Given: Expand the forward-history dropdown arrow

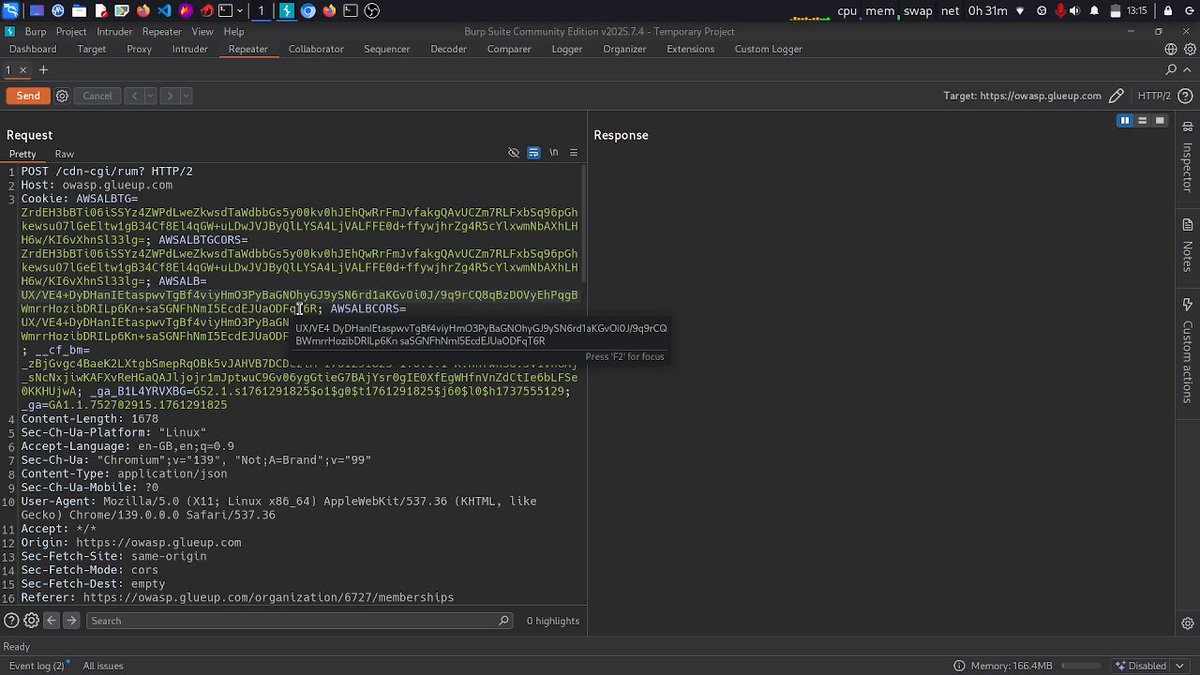Looking at the screenshot, I should coord(186,96).
